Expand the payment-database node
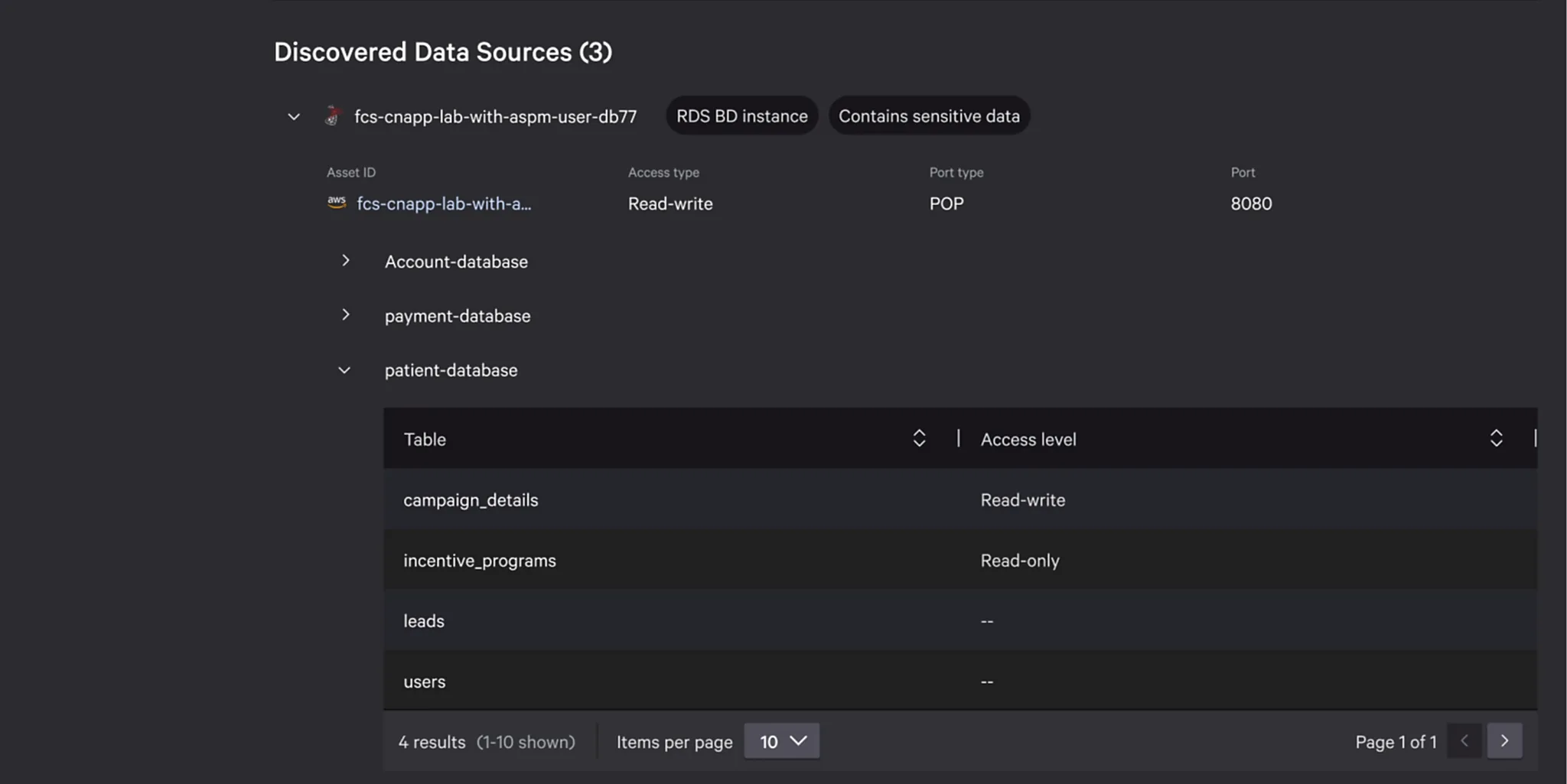 tap(346, 315)
